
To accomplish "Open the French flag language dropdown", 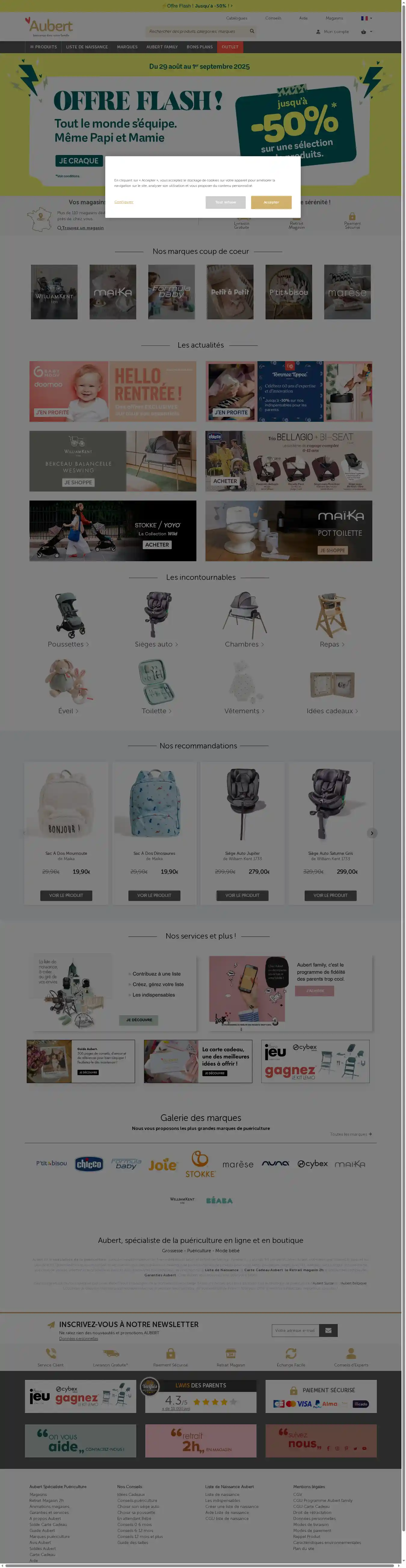I will pos(366,18).
